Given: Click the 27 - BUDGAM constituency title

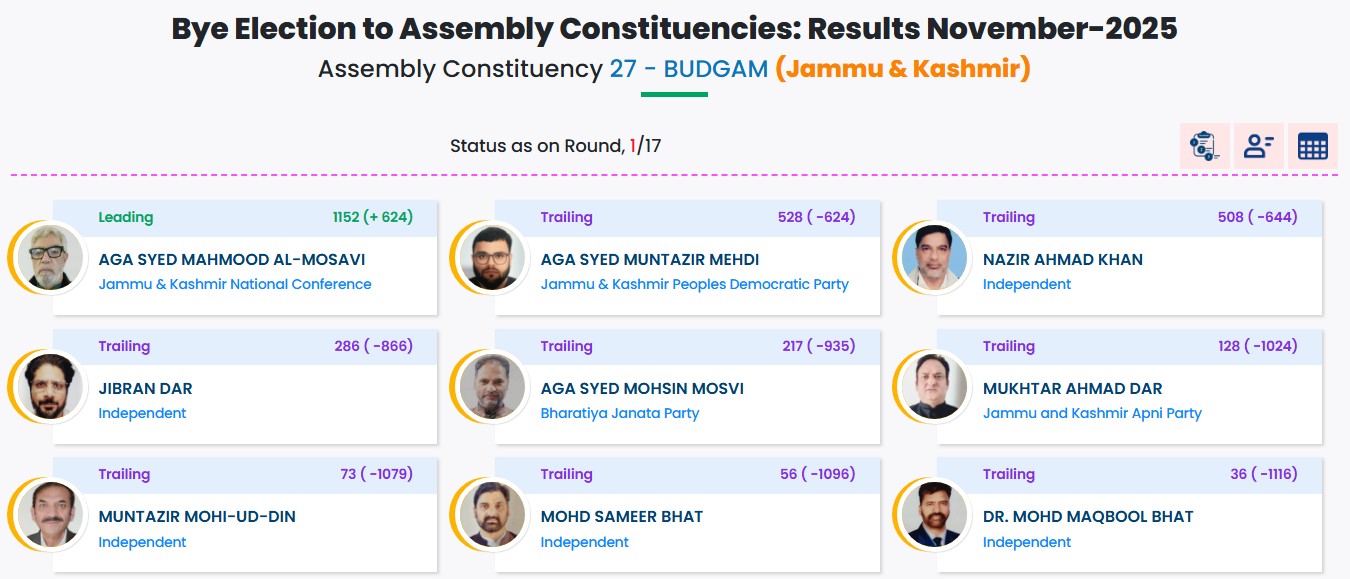Looking at the screenshot, I should tap(688, 69).
